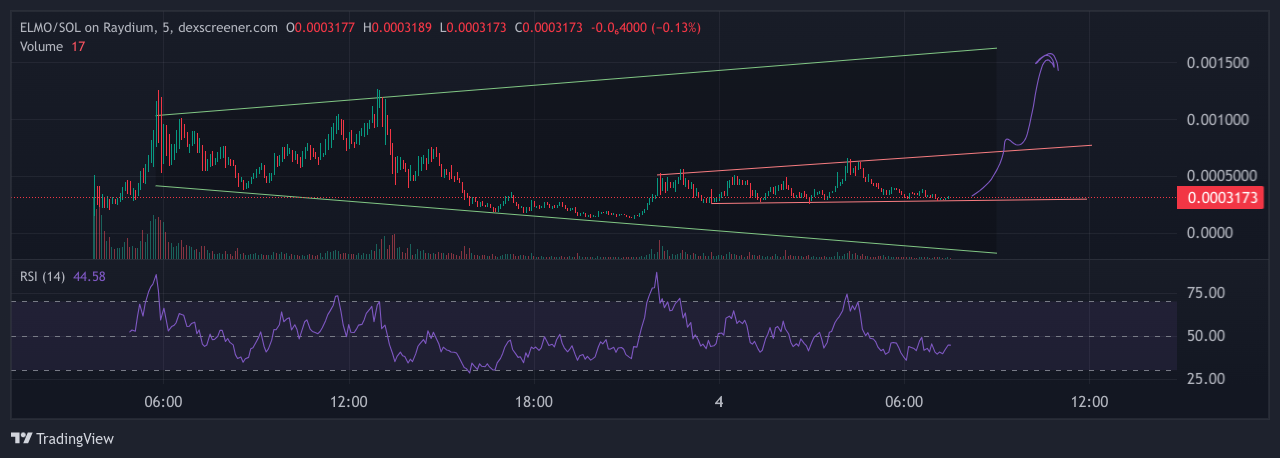Click the 0.001000 price axis label

[x=1219, y=120]
